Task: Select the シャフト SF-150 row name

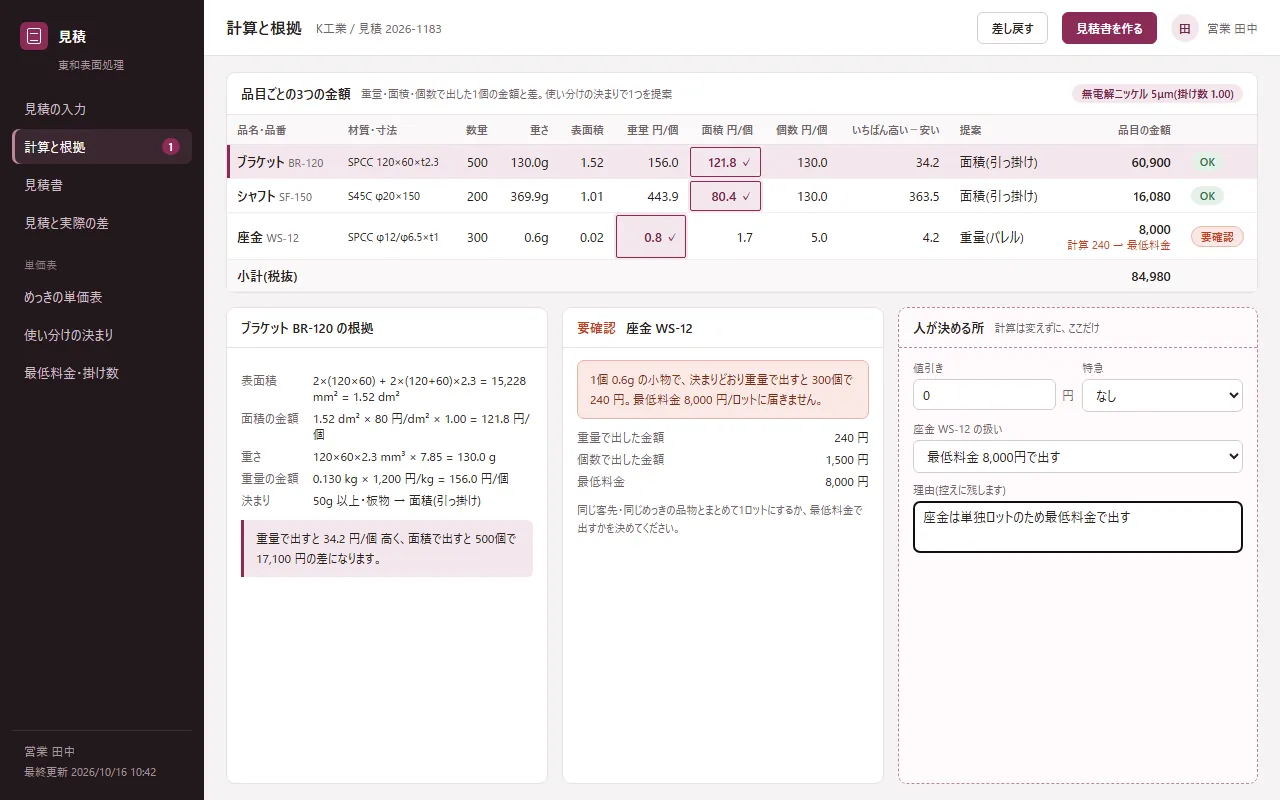Action: click(x=274, y=197)
